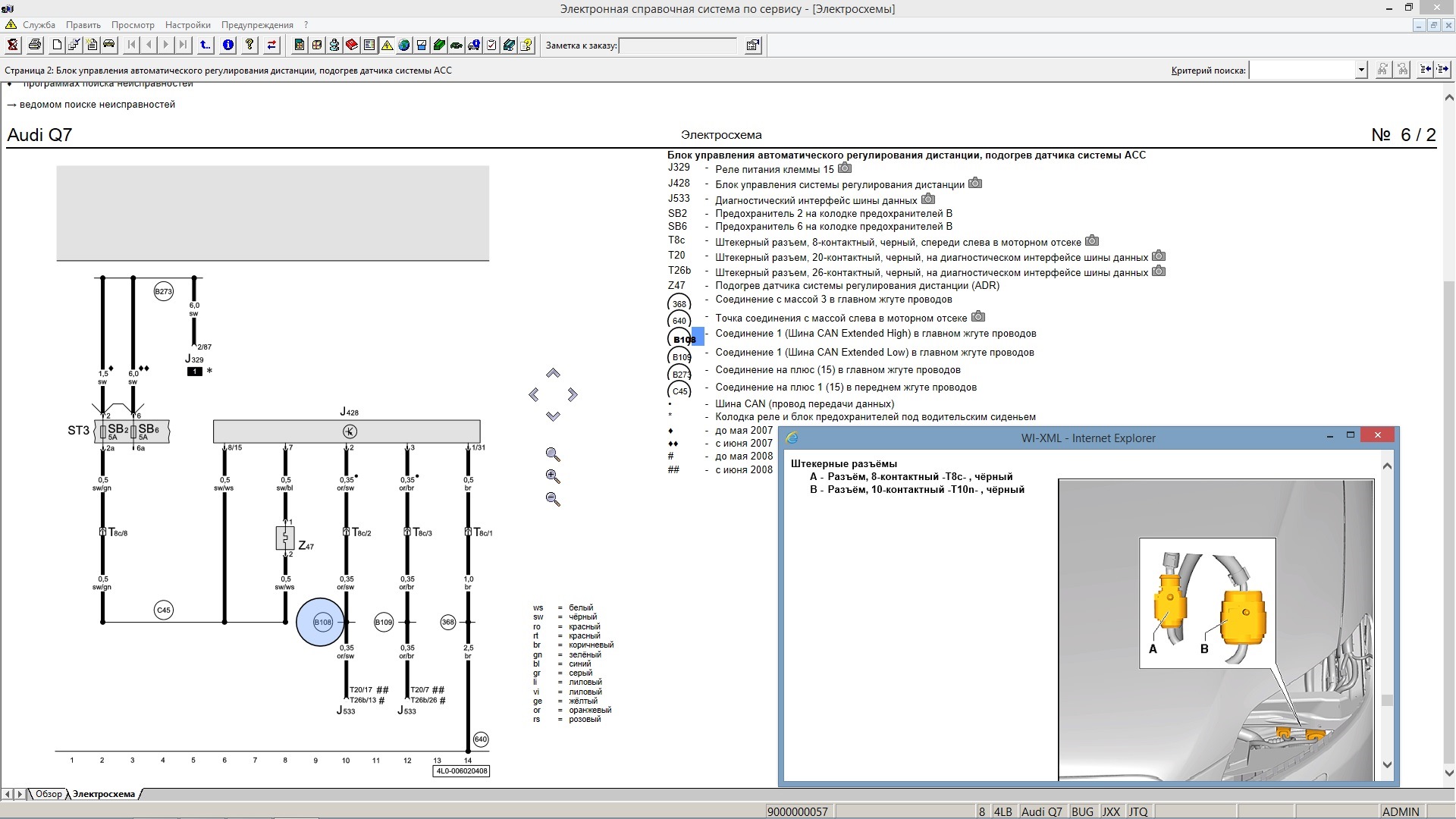
Task: Click the highlighted B108 connection node in diagram
Action: (x=321, y=622)
